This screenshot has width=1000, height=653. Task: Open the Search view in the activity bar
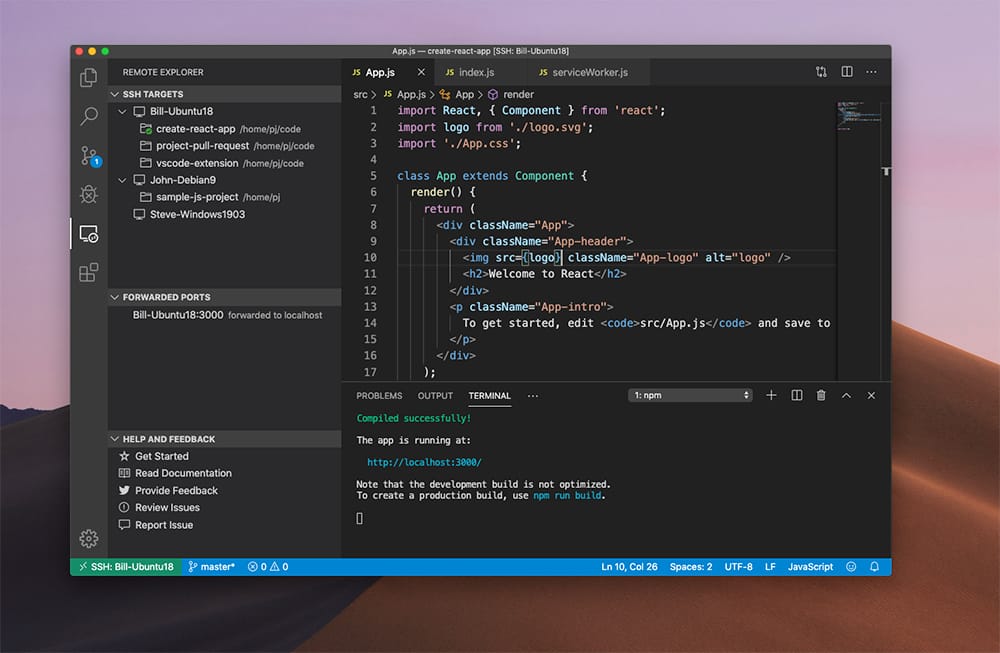pos(88,115)
